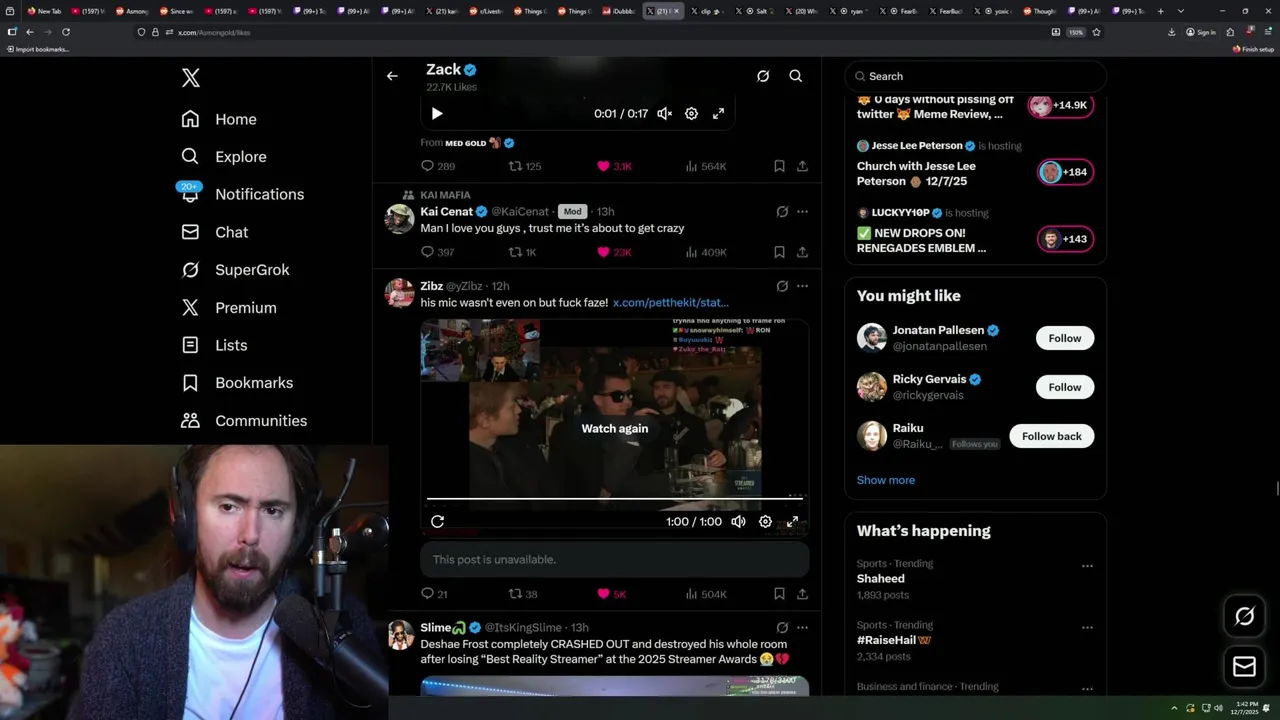Replay Zibz video with replay icon

[437, 522]
